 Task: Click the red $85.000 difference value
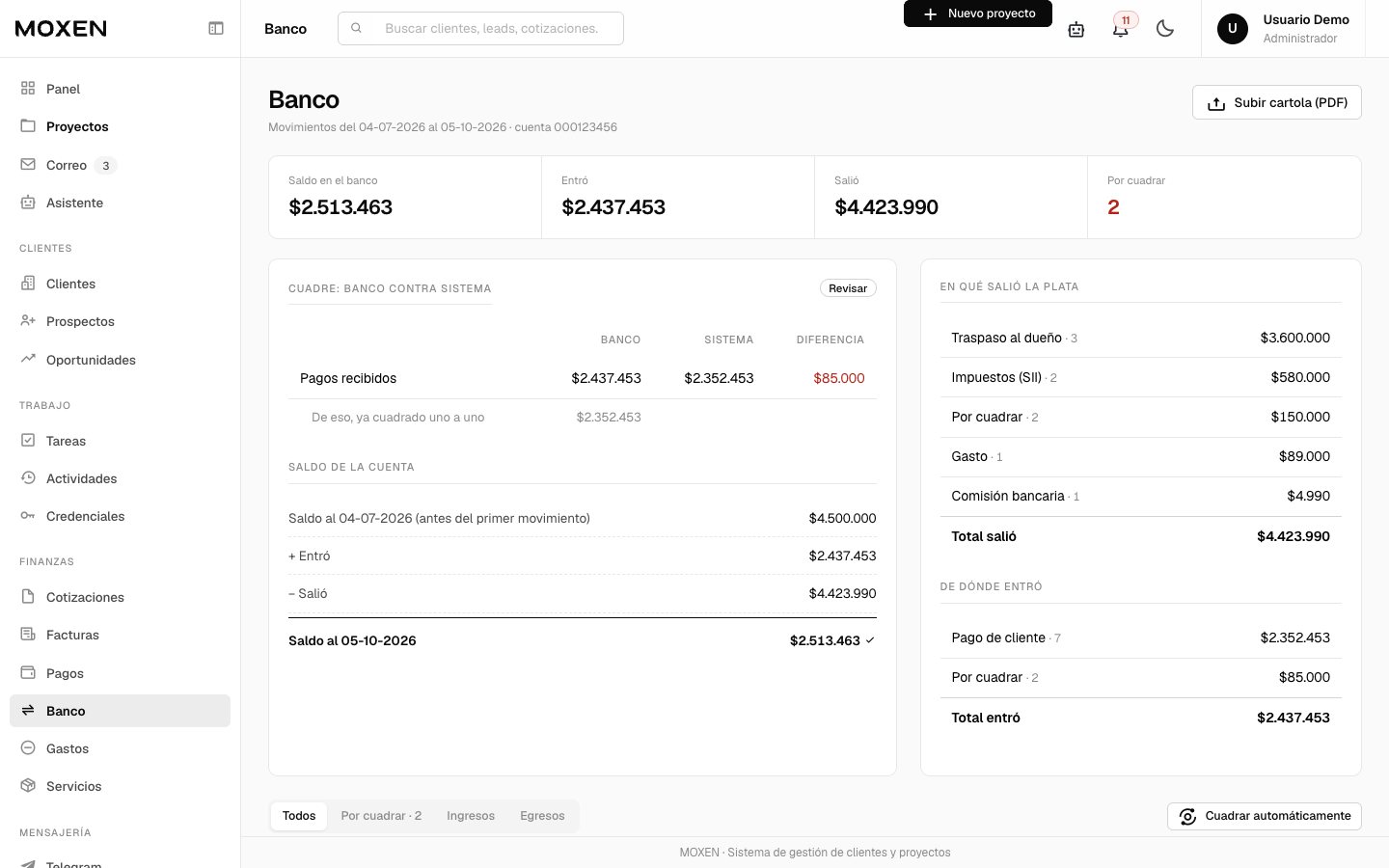click(x=839, y=378)
